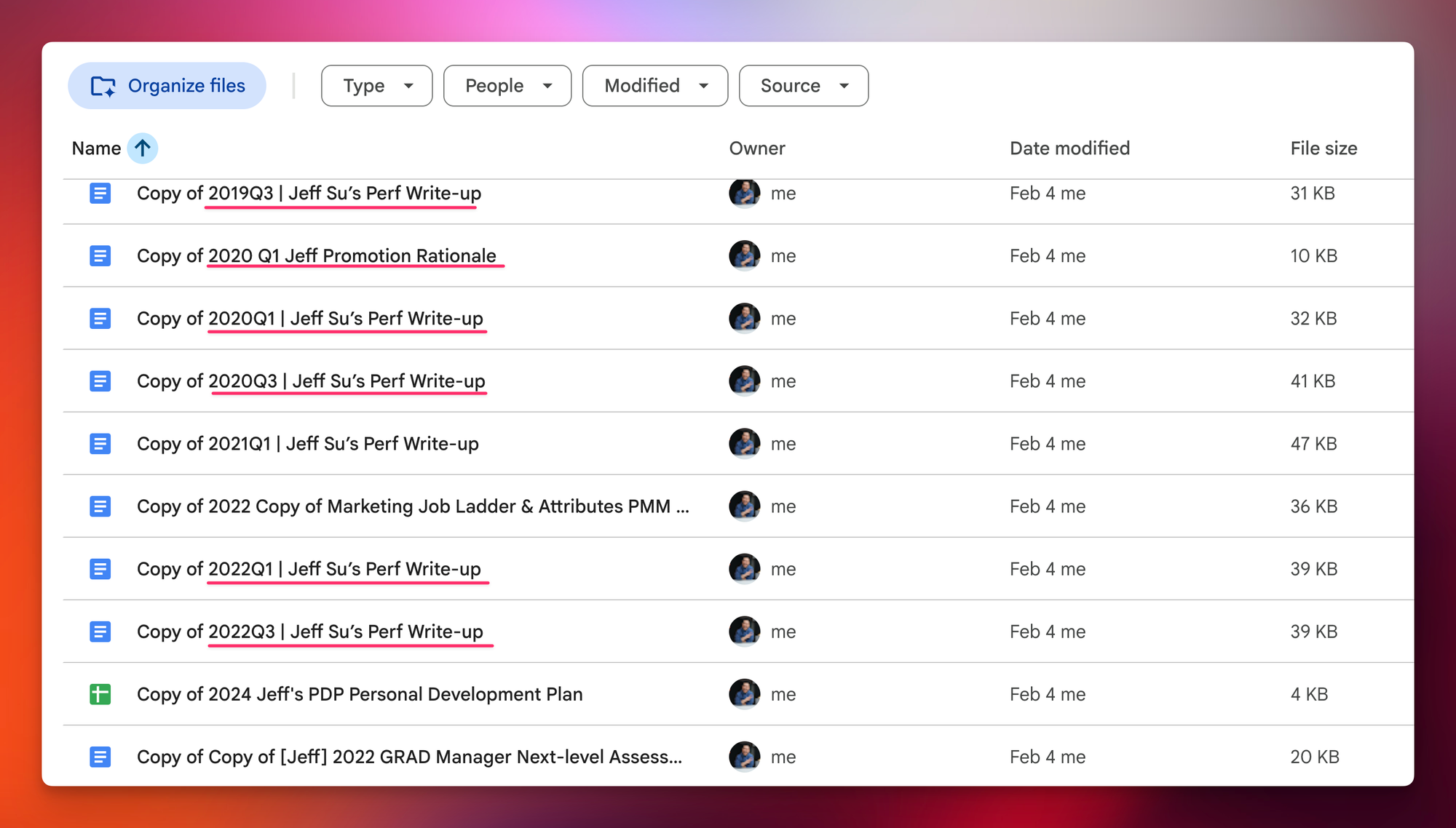Click the Docs icon for 2021Q1 Perf Write-up
This screenshot has height=828, width=1456.
[100, 444]
